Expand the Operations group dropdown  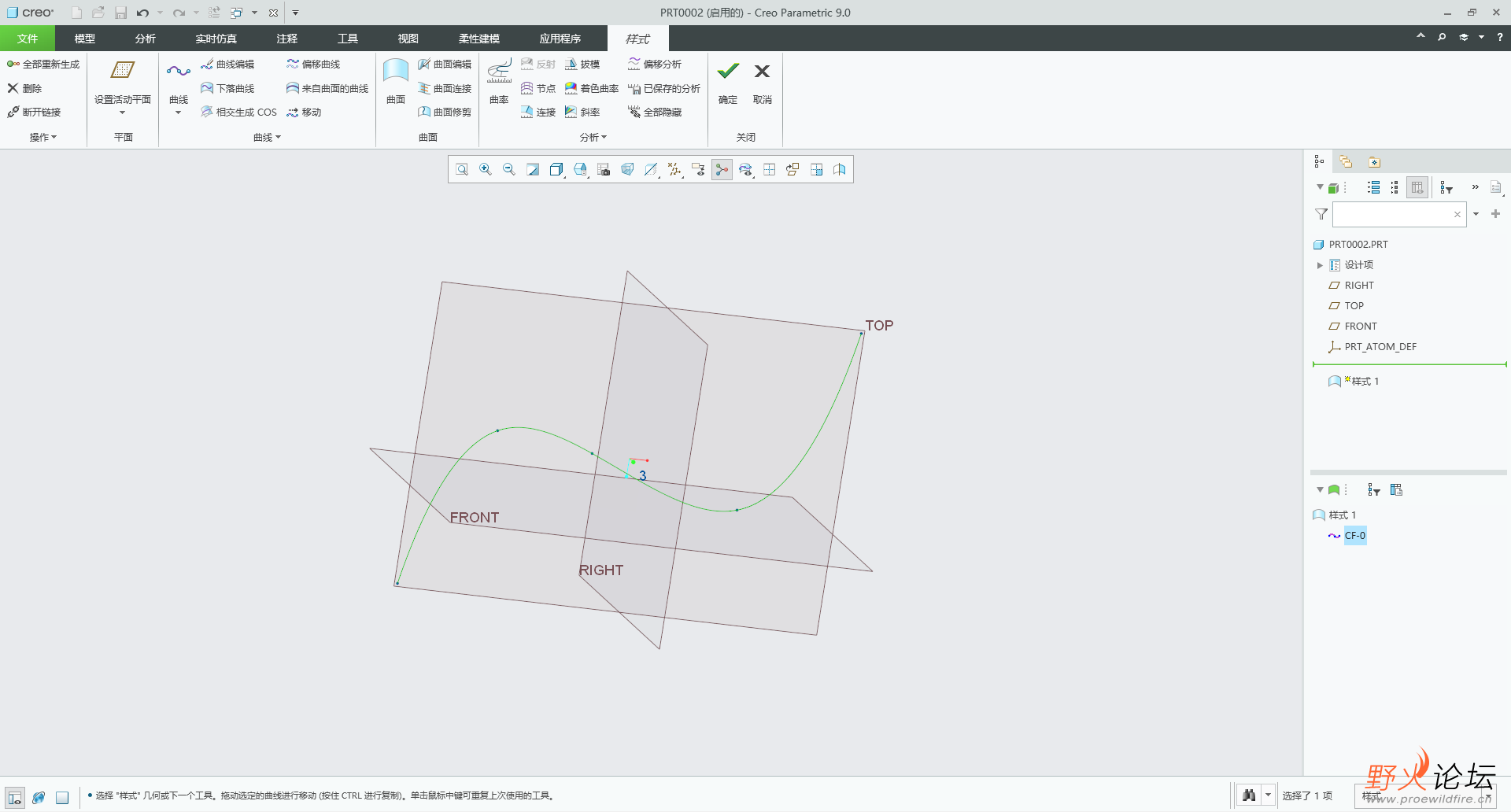43,138
